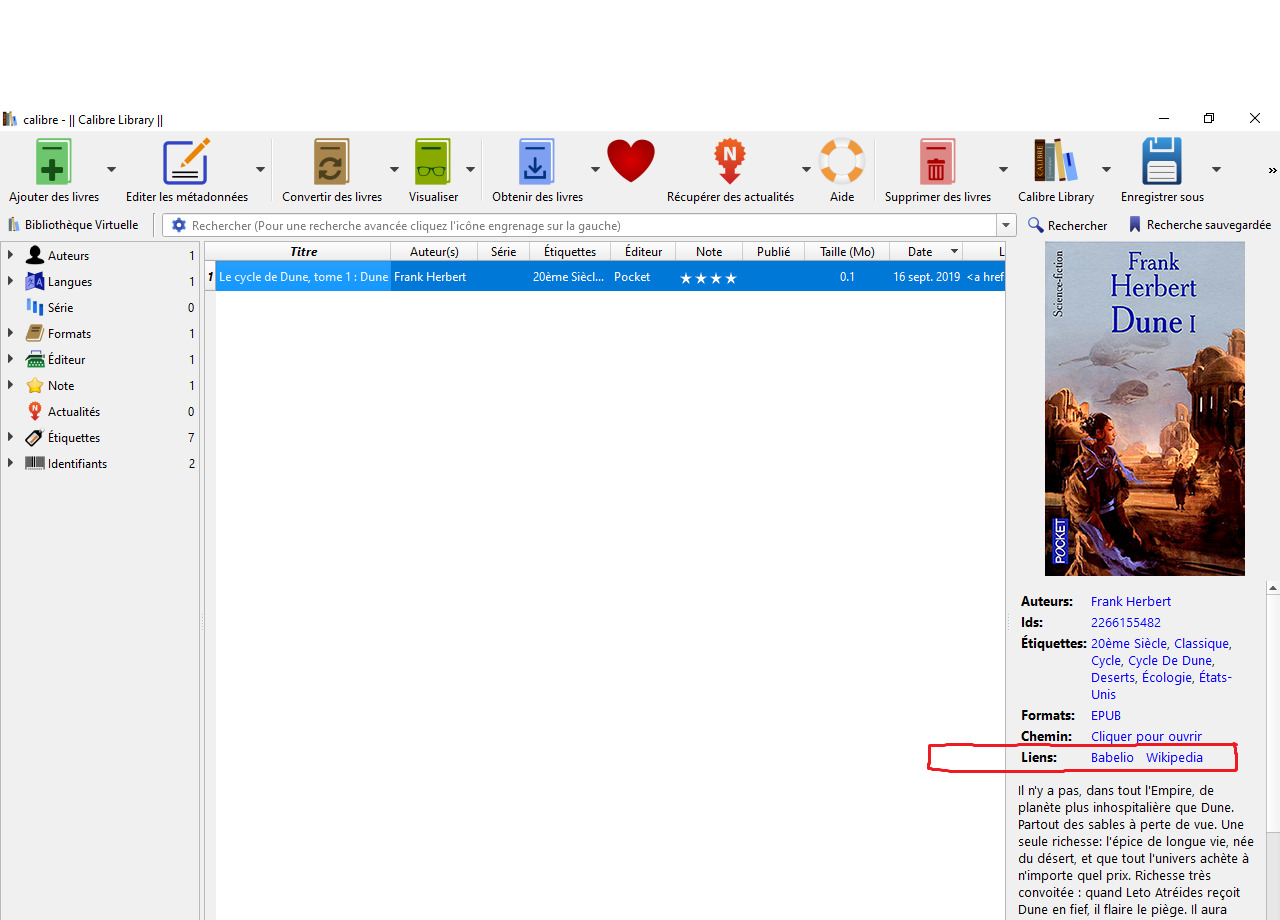Select Auteurs in the tag browser
The width and height of the screenshot is (1280, 920).
[x=68, y=256]
